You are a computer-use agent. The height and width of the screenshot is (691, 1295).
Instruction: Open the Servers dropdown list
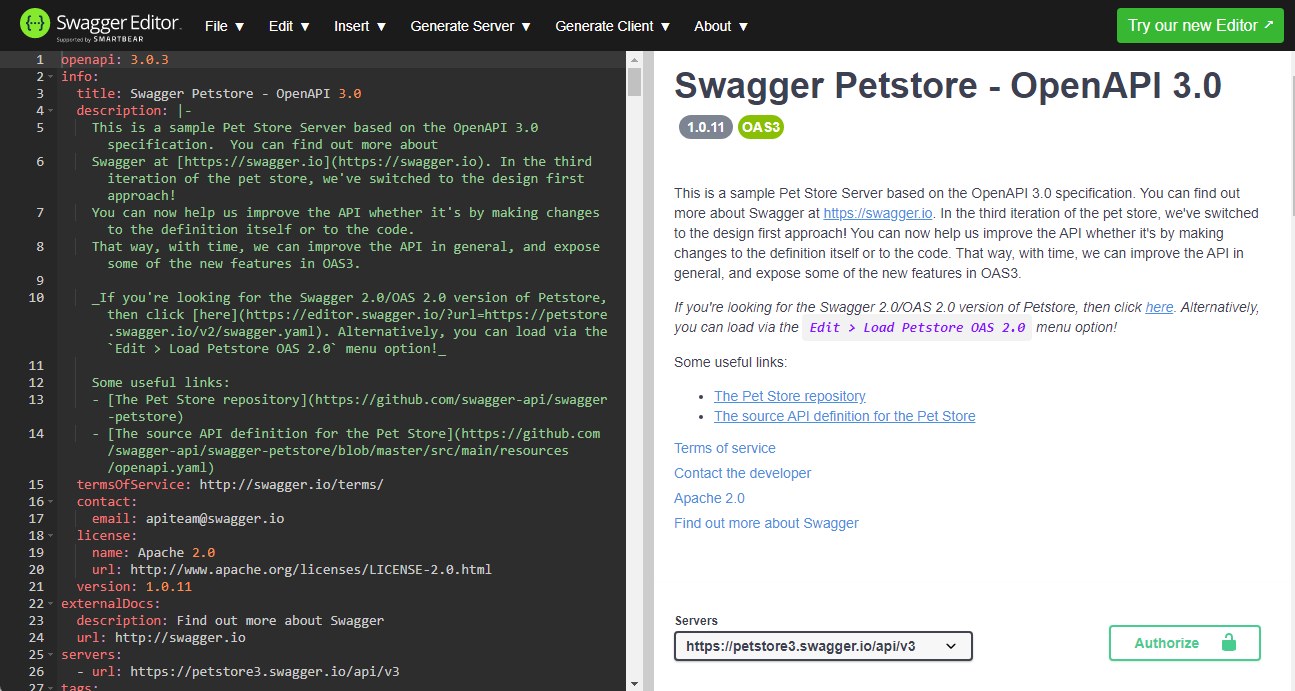pyautogui.click(x=823, y=646)
